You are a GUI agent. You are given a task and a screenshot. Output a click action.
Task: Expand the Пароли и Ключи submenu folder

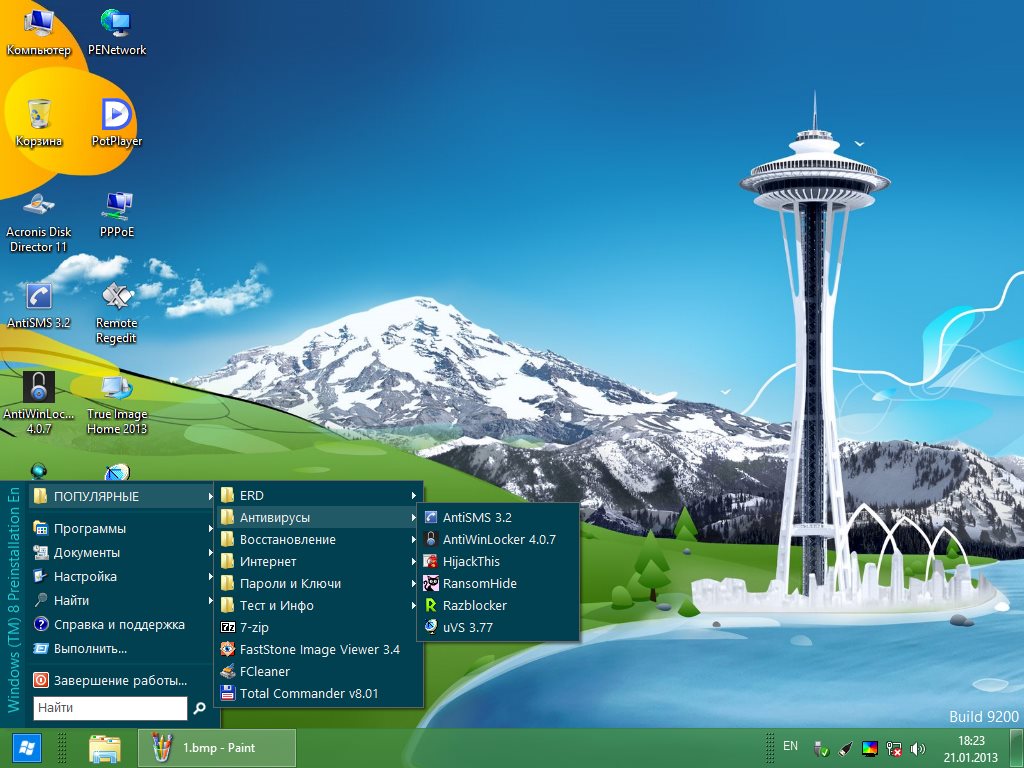(x=319, y=584)
